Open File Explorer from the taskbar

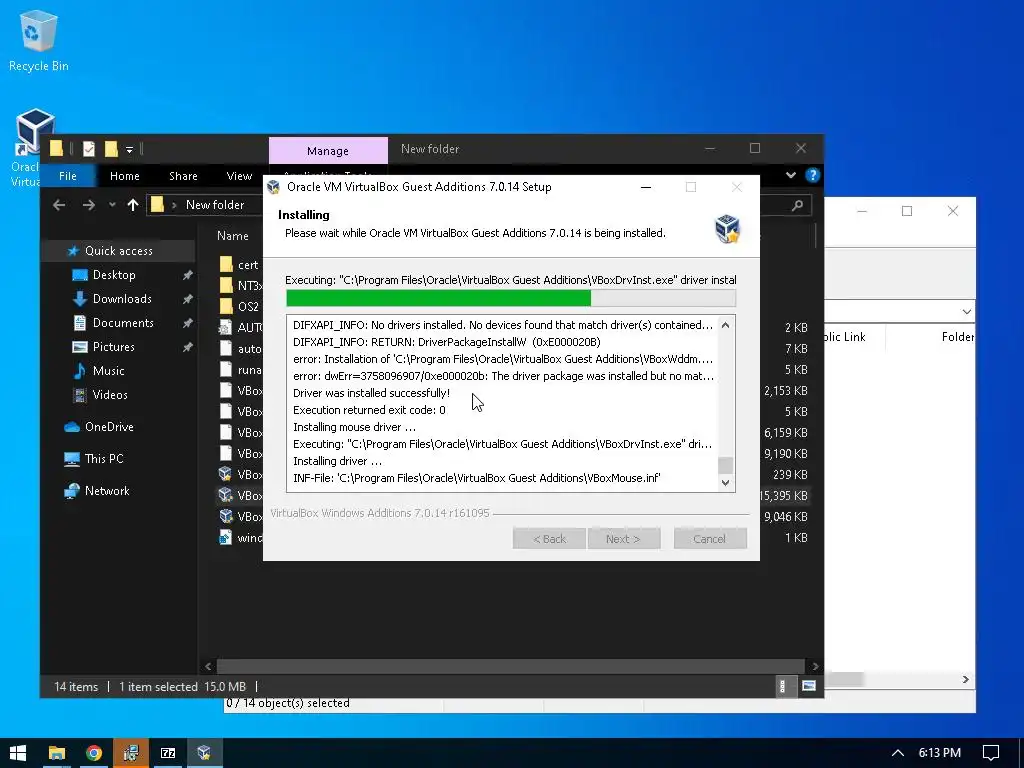57,753
